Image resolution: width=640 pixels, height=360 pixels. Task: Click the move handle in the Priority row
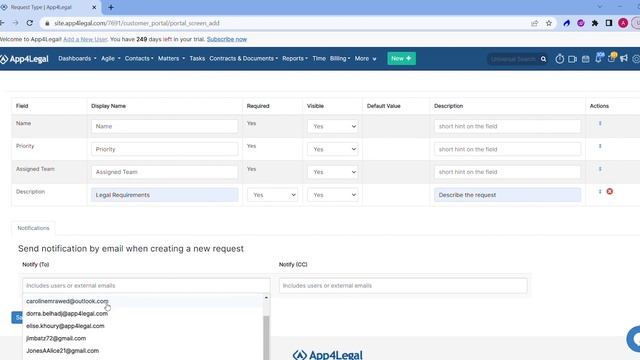pos(600,146)
